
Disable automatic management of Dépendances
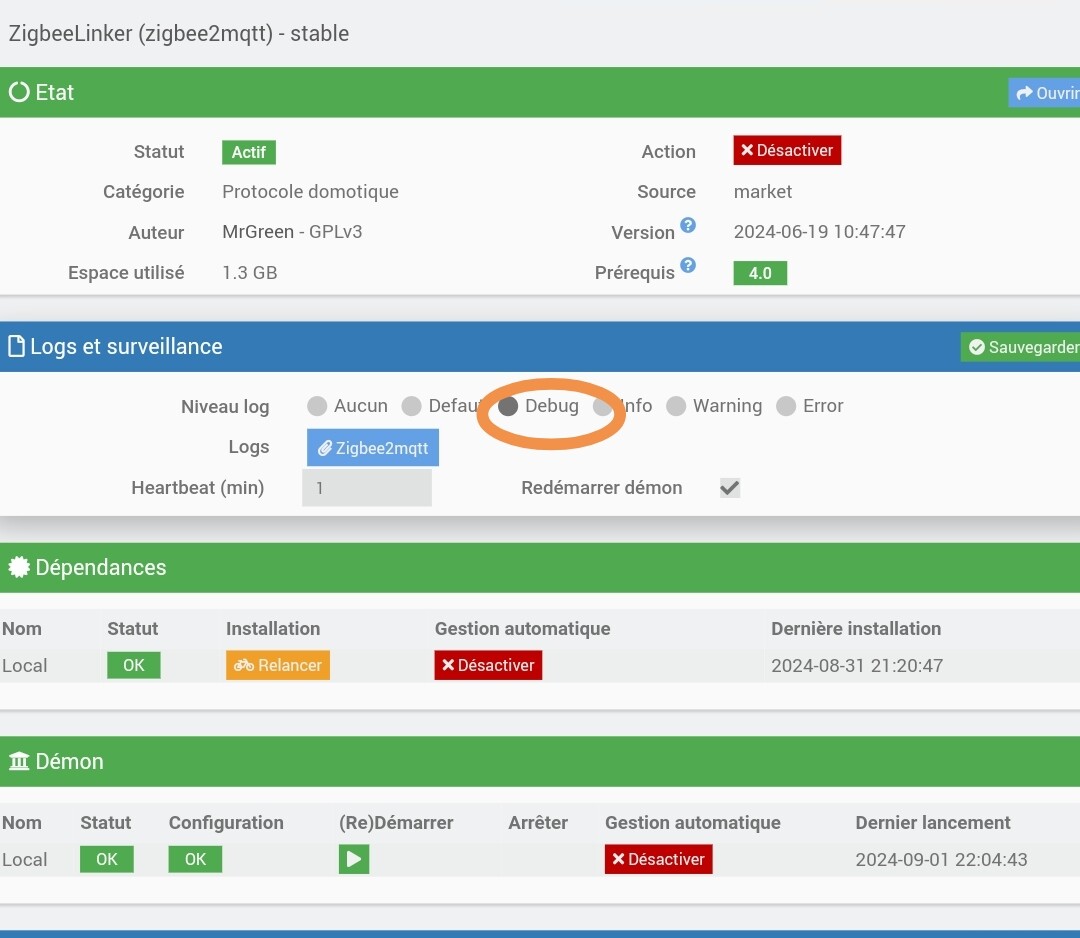point(488,665)
